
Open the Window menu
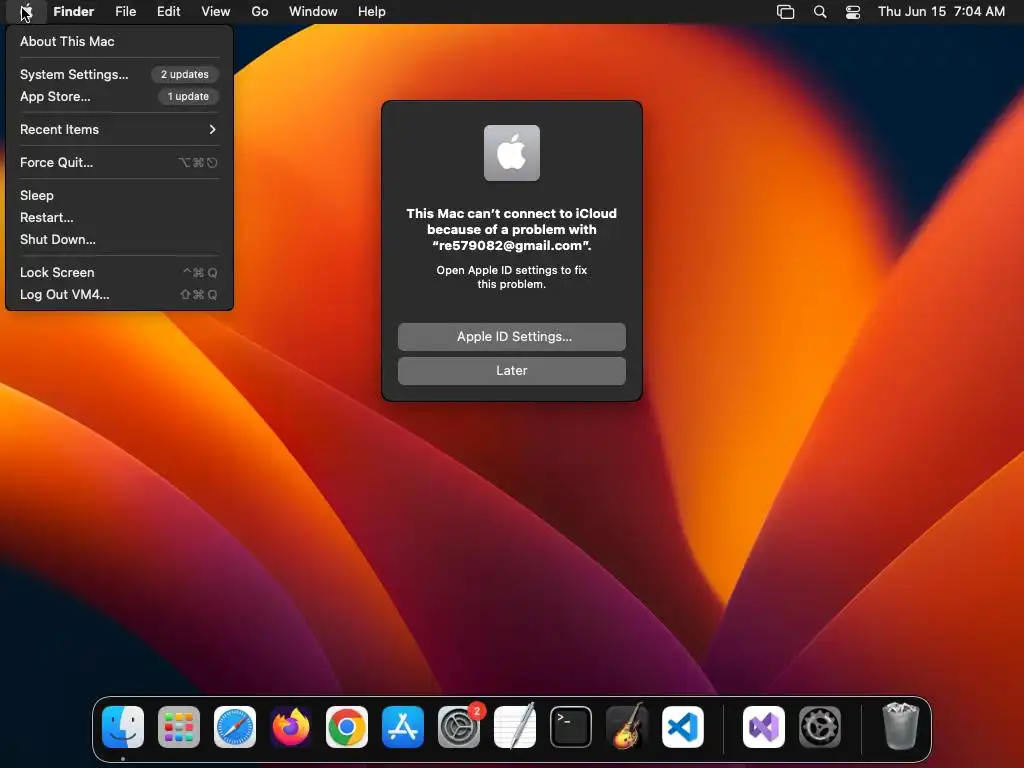(x=313, y=12)
